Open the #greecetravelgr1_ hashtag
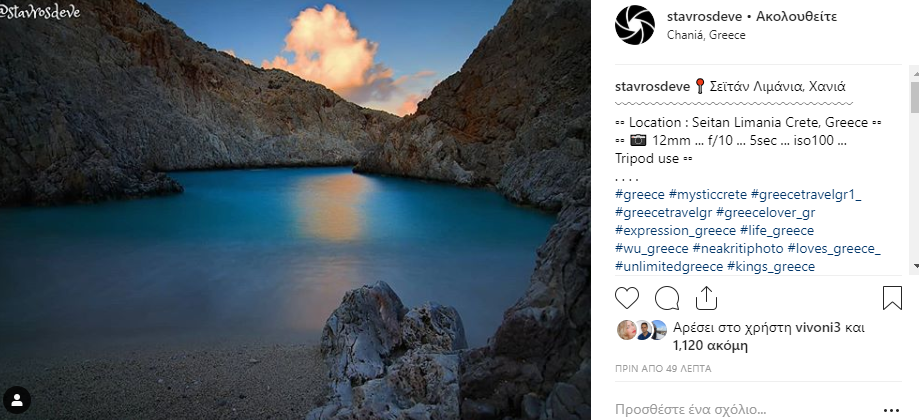Image resolution: width=919 pixels, height=420 pixels. (x=806, y=194)
